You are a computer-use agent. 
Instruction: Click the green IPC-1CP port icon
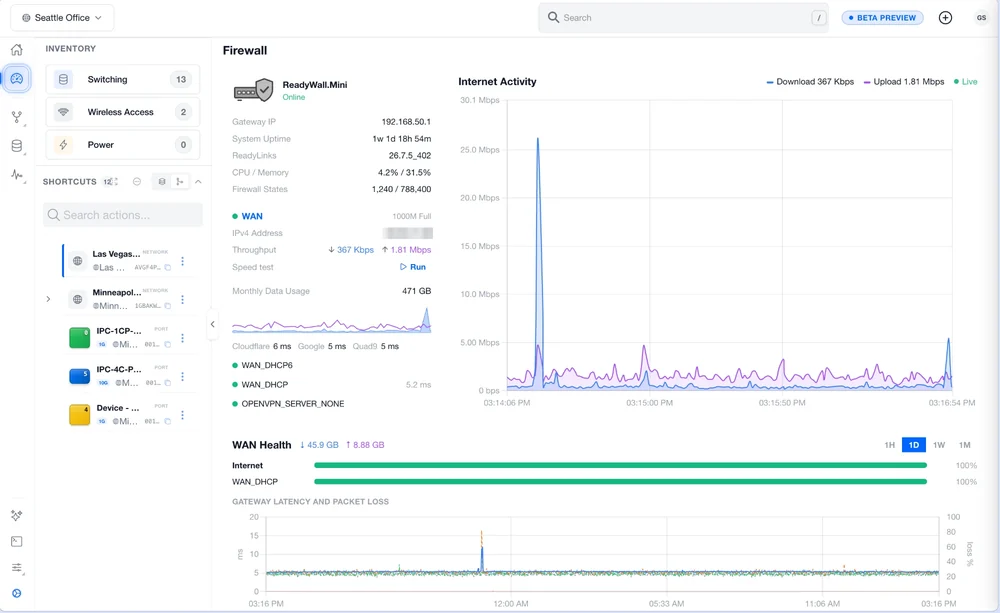79,338
